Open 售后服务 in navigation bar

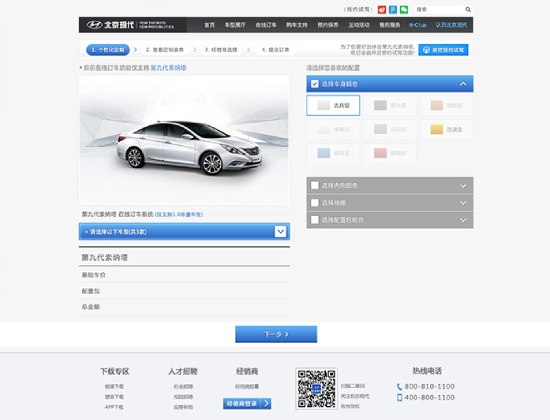coord(390,25)
